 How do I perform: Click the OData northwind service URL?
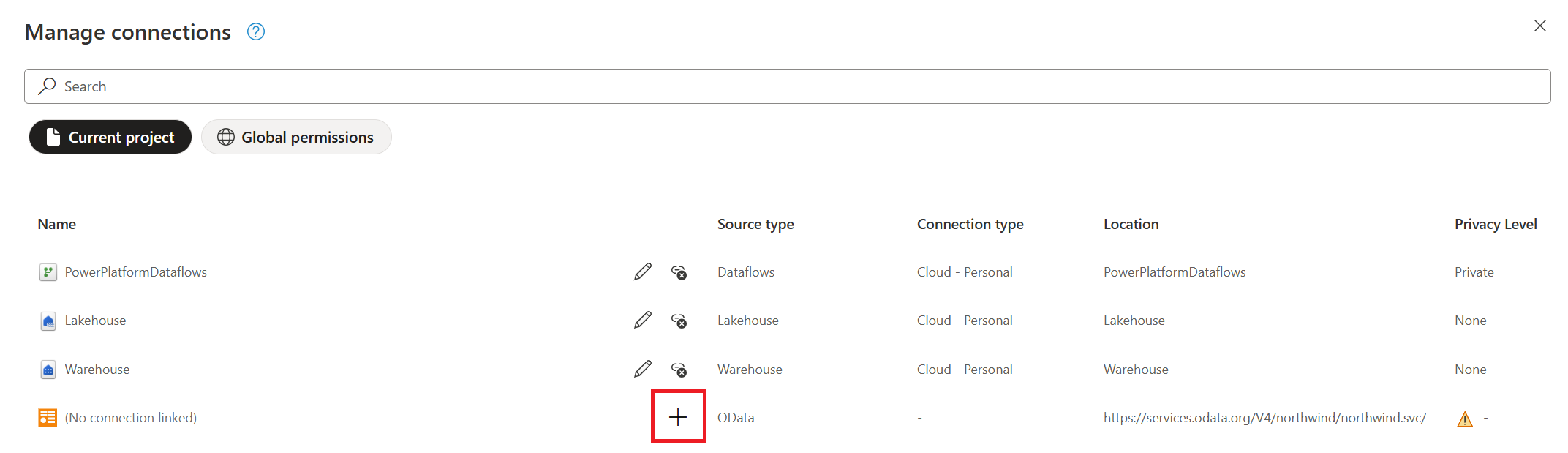(x=1264, y=418)
